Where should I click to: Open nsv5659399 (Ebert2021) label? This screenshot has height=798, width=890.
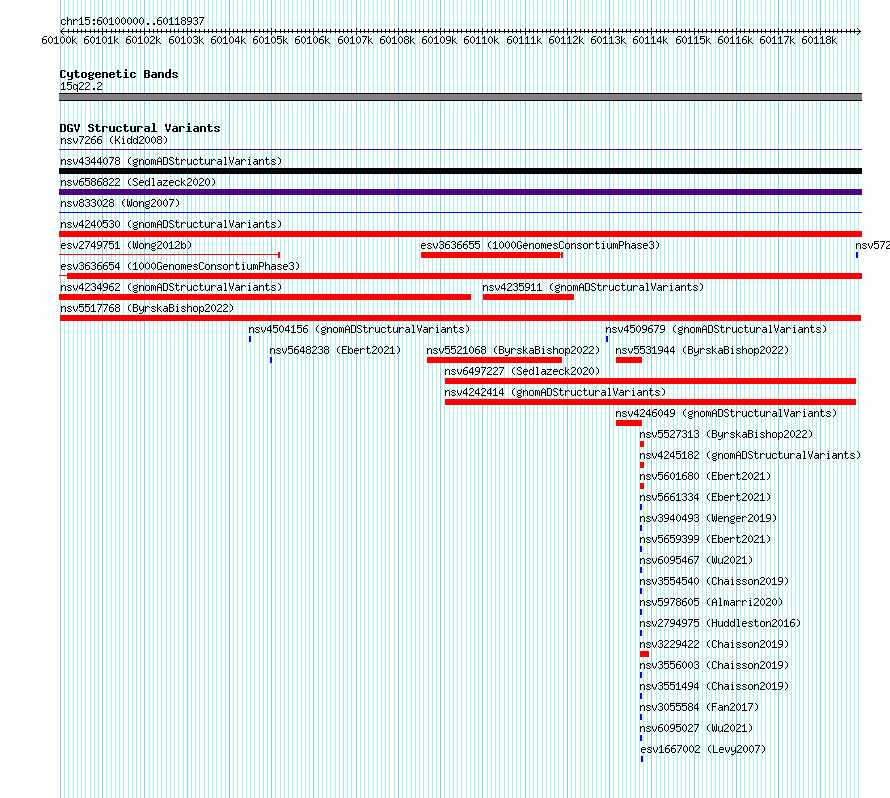tap(706, 539)
